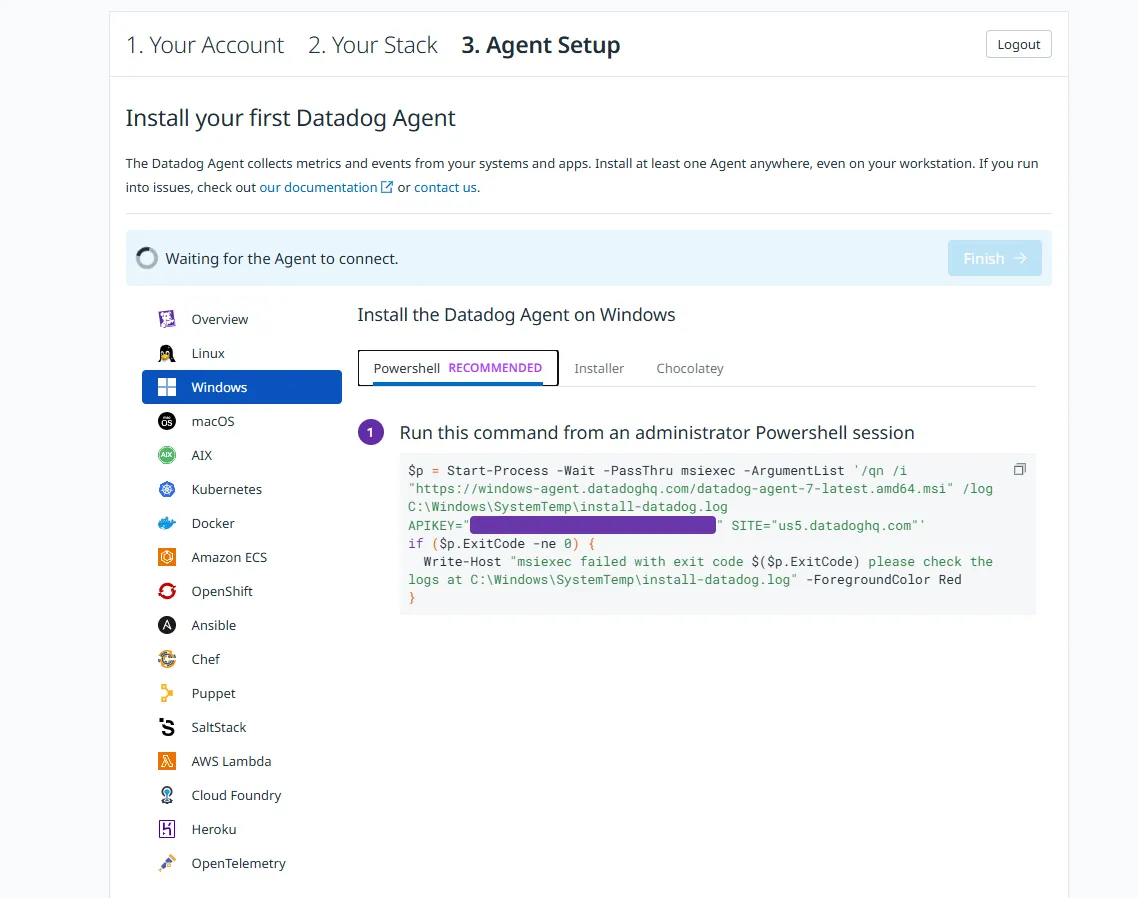
Task: Select Linux in the platform list
Action: tap(242, 354)
